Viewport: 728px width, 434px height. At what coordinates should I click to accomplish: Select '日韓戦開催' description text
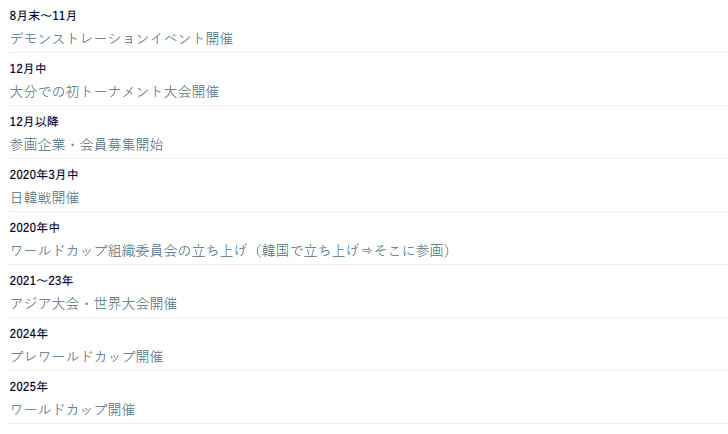45,198
